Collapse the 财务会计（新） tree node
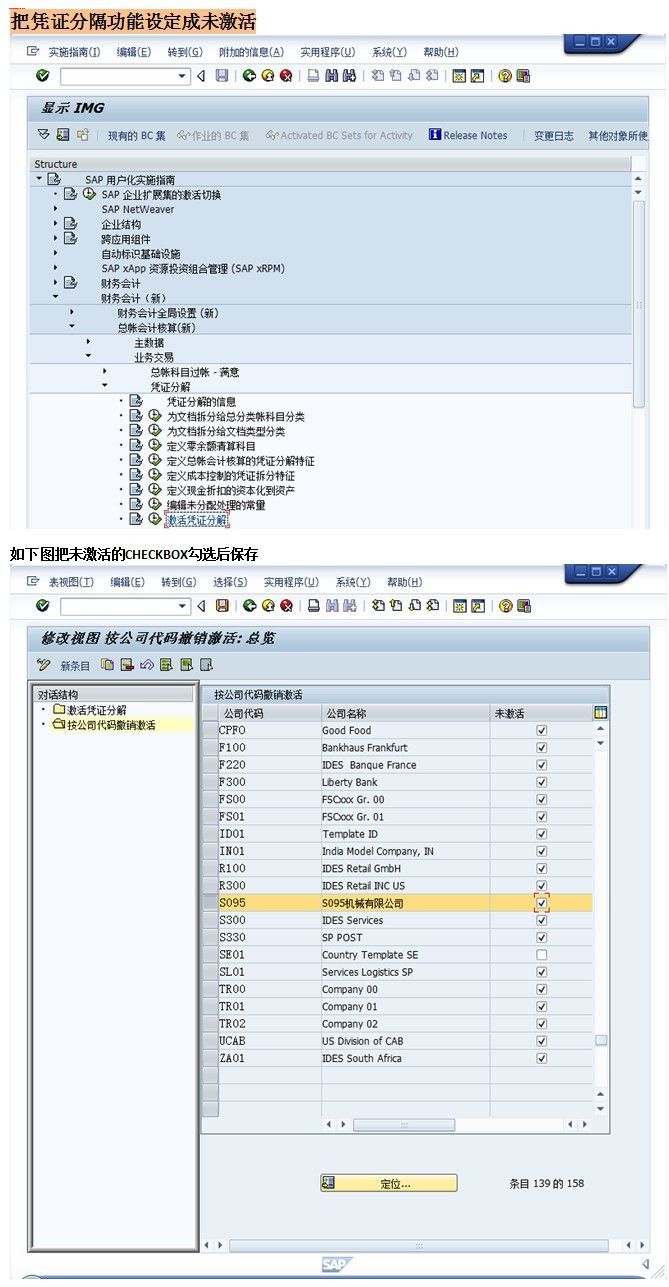This screenshot has height=1287, width=669. click(x=56, y=298)
